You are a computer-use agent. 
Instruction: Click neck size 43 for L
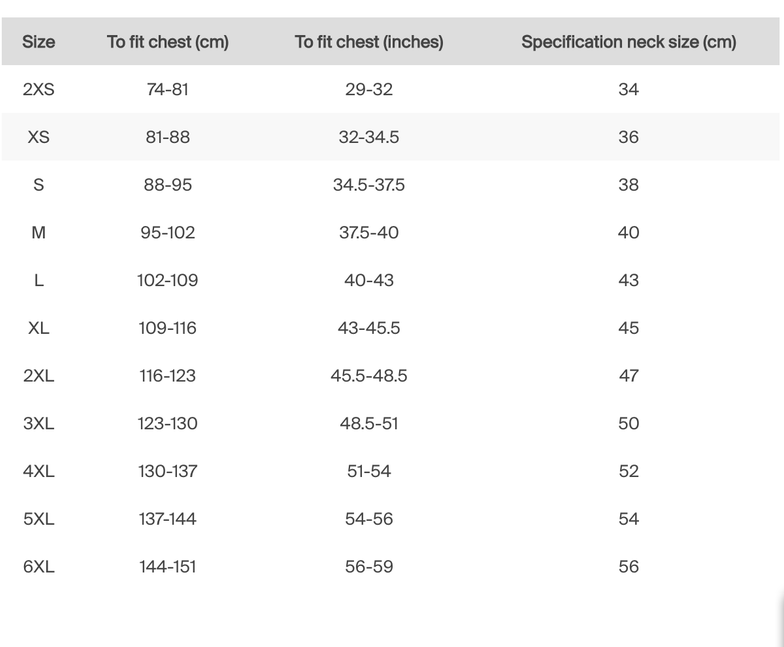pos(628,280)
